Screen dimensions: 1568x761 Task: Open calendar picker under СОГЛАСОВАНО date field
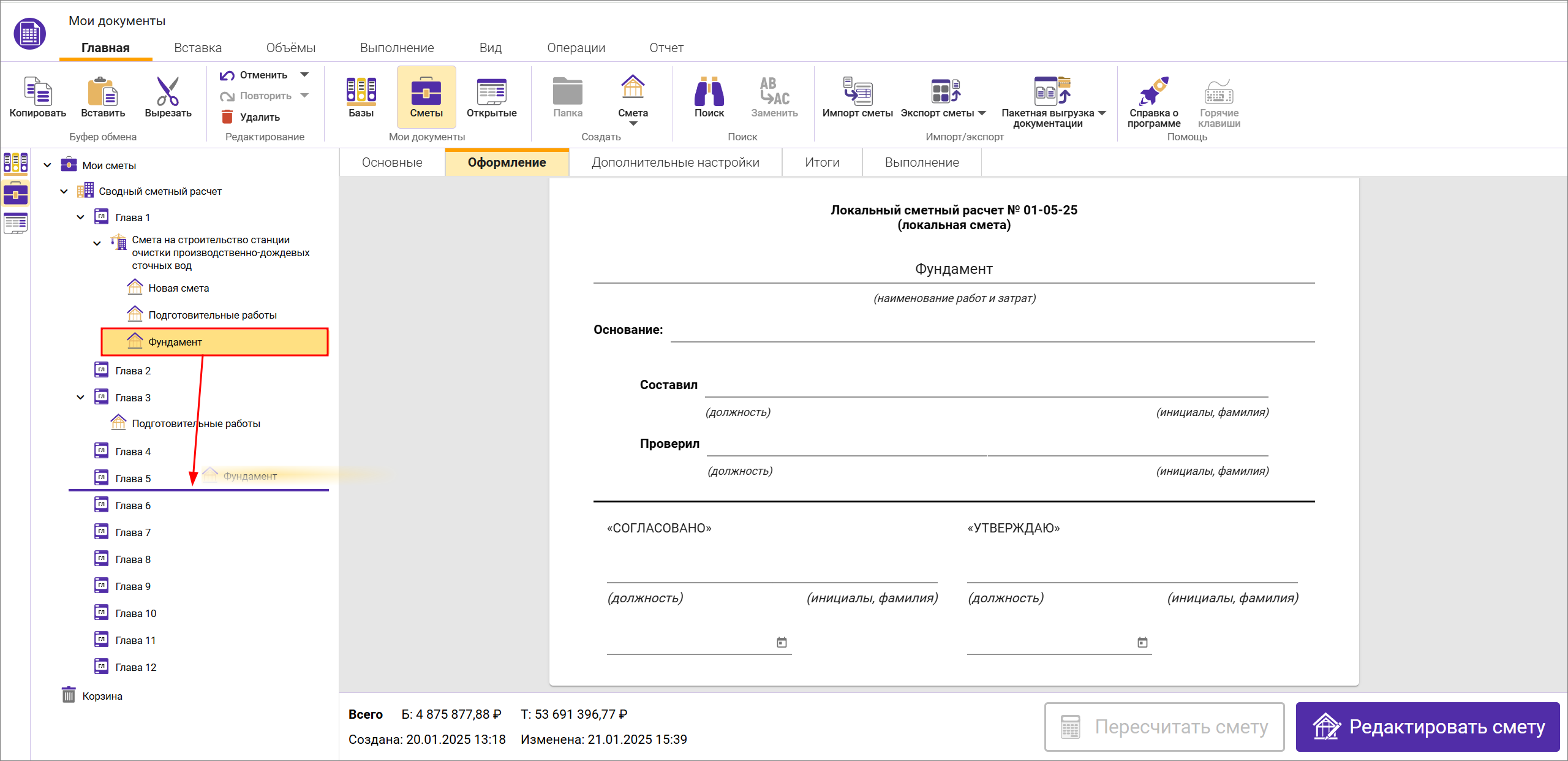782,642
